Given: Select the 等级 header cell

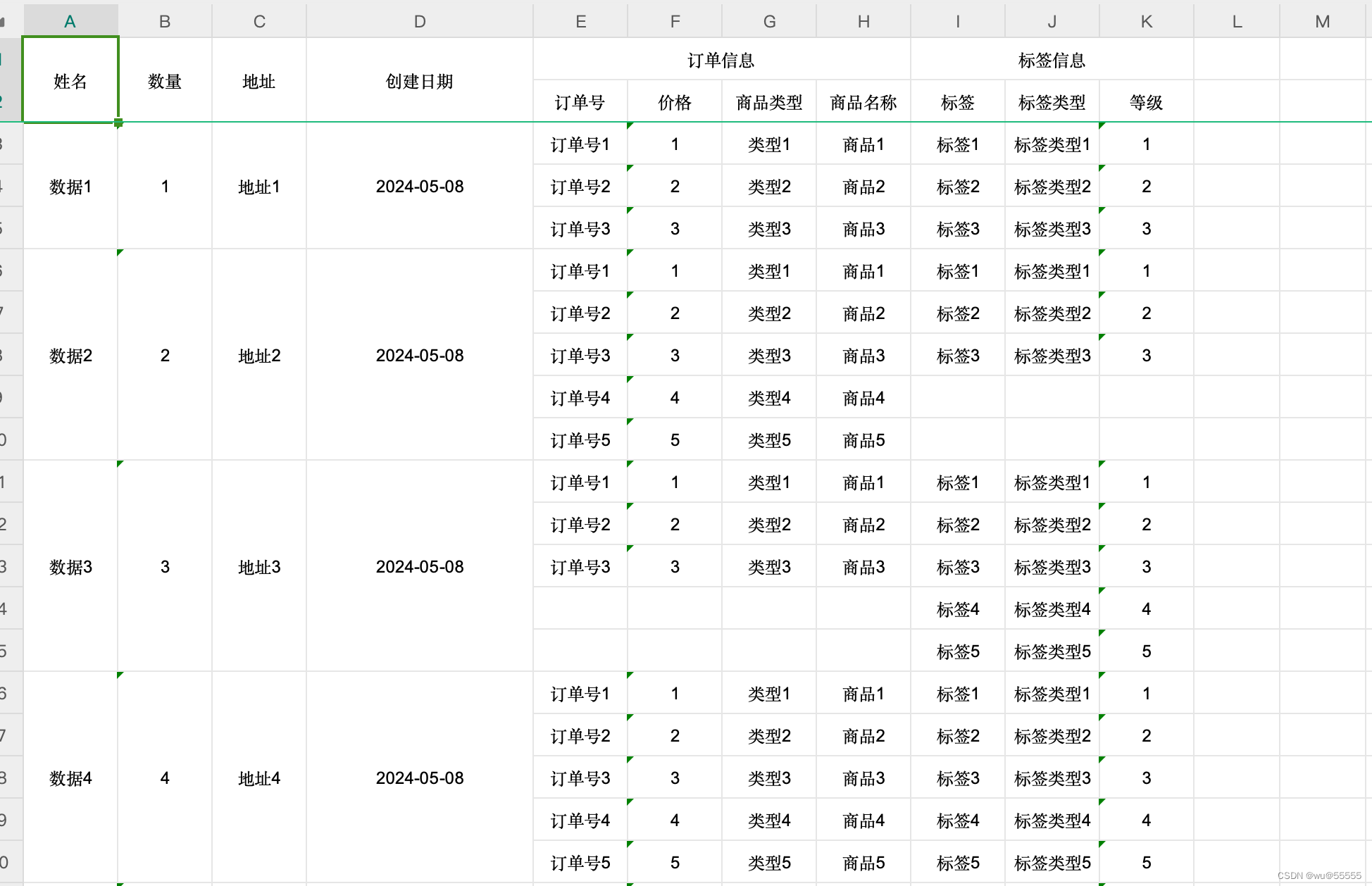Looking at the screenshot, I should click(1146, 101).
